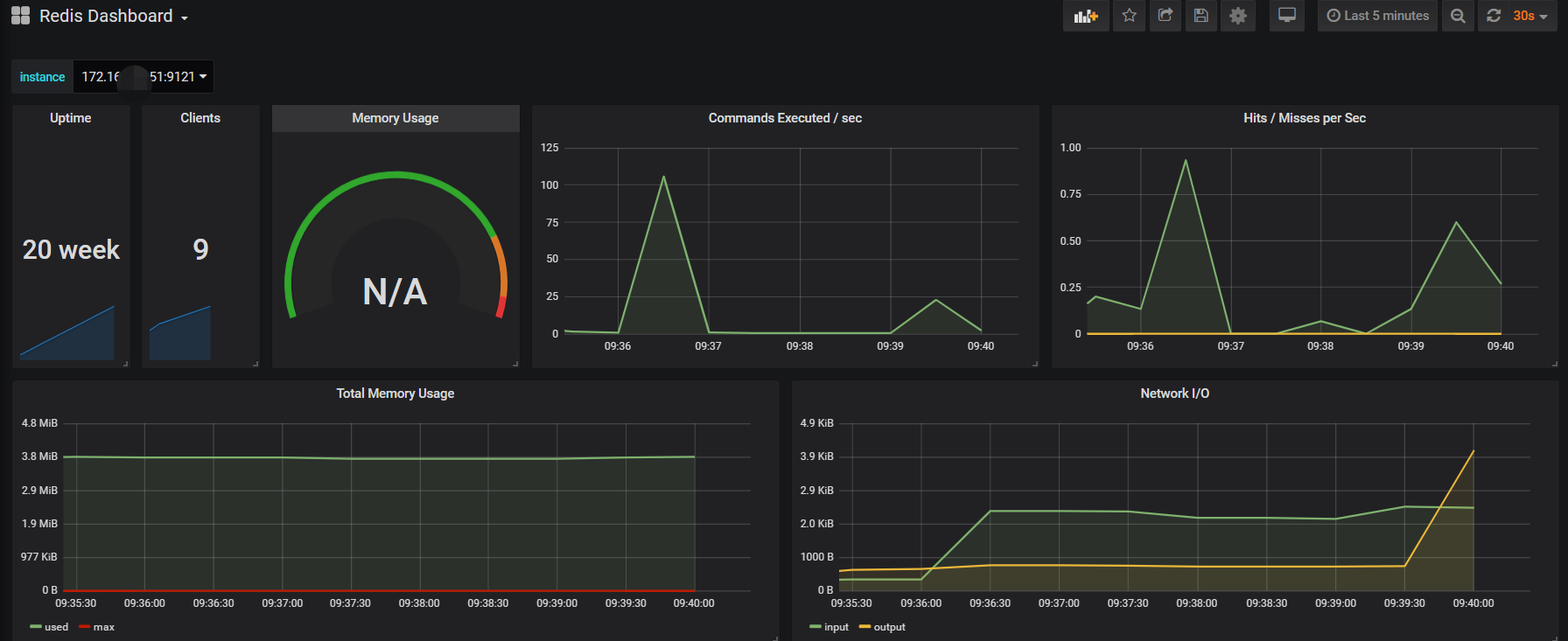
Task: Click the Add panel icon
Action: (x=1086, y=16)
